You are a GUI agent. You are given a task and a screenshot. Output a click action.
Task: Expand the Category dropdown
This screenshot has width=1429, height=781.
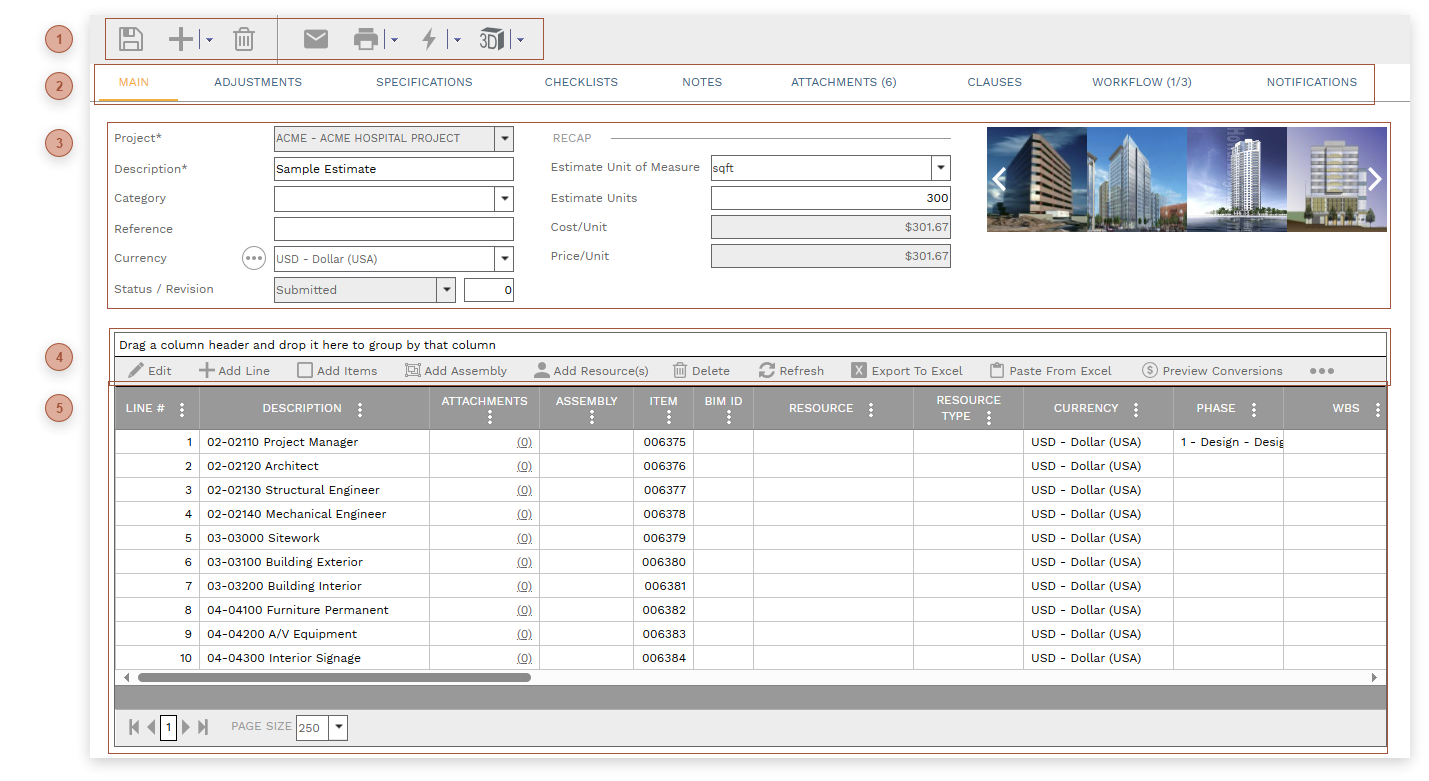coord(504,199)
